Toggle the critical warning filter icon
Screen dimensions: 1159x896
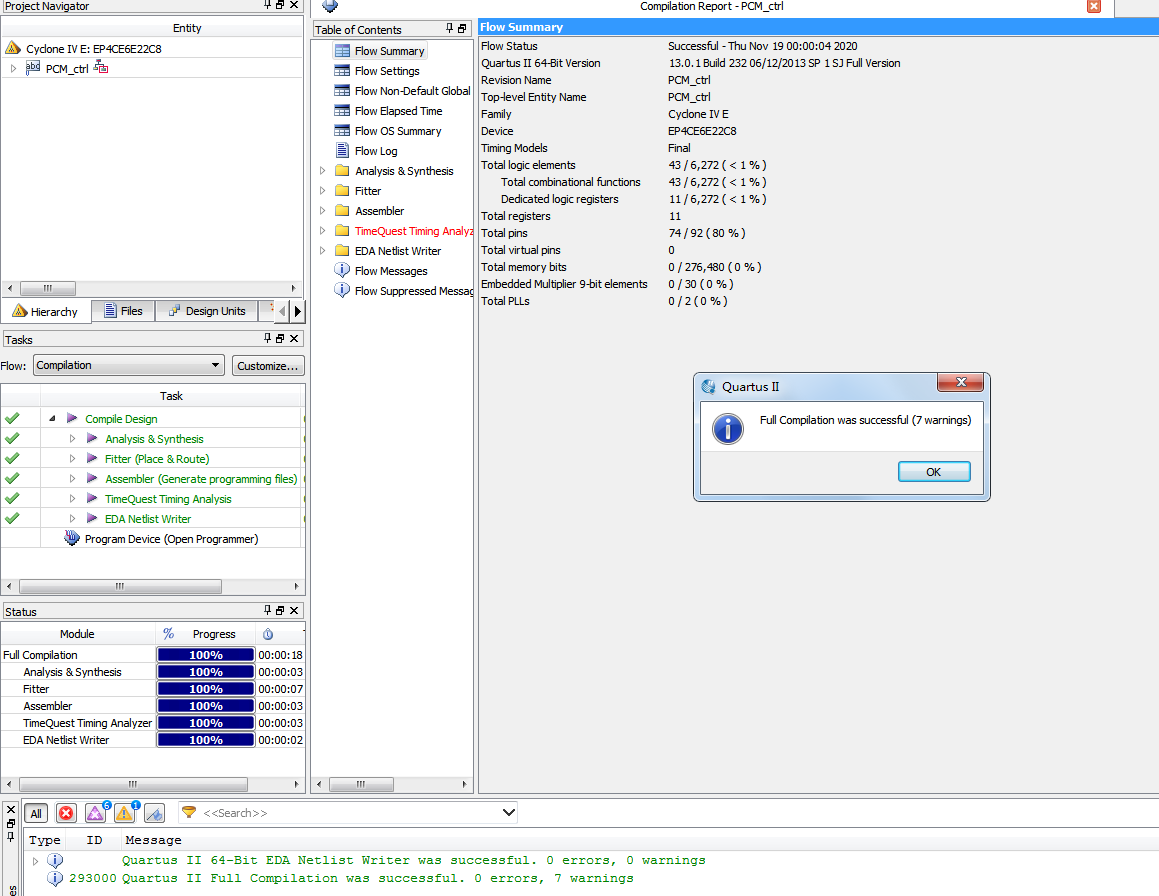tap(95, 813)
